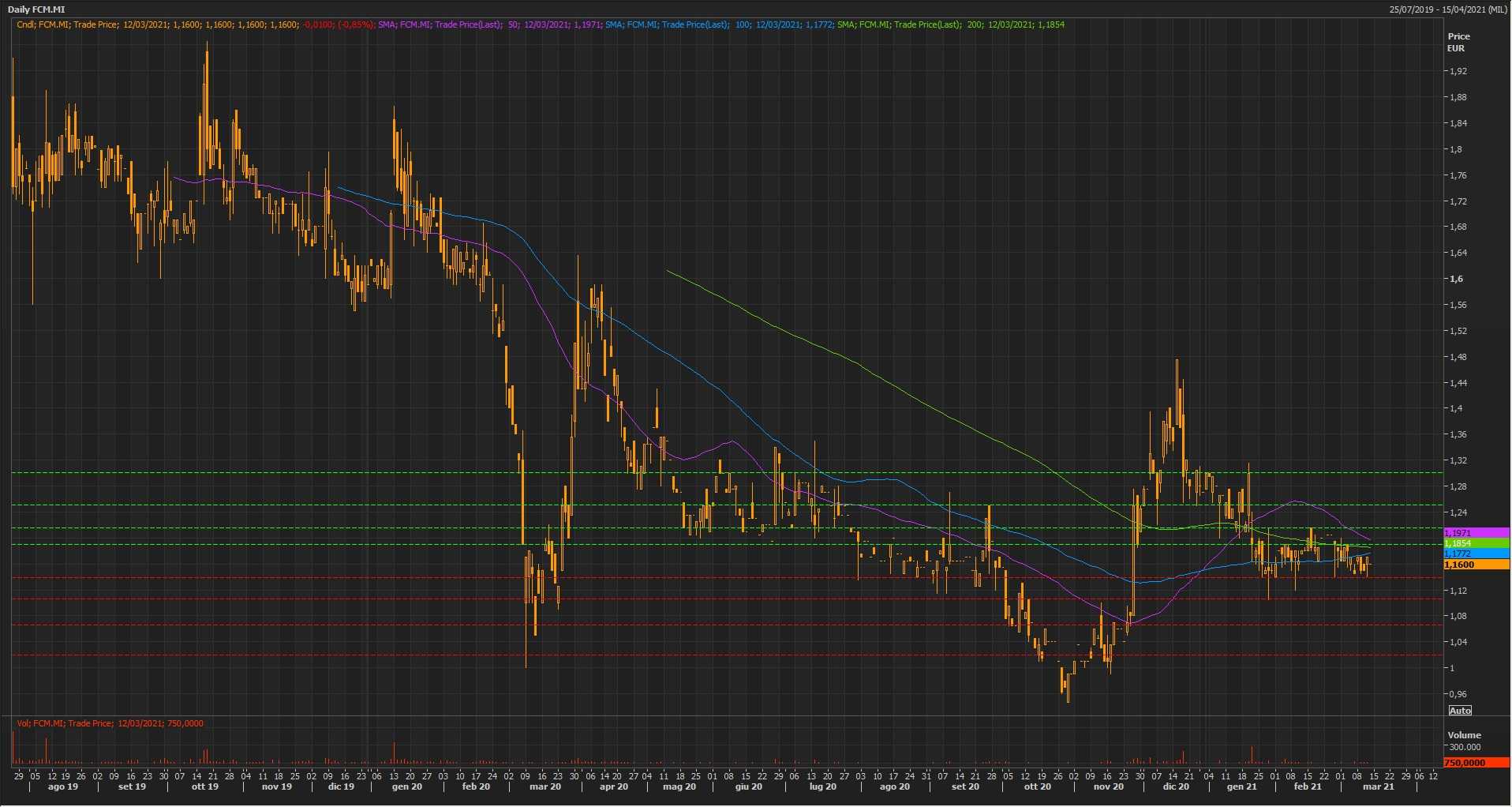
Task: Select the orange 1,1600 last price tag
Action: click(x=1474, y=565)
